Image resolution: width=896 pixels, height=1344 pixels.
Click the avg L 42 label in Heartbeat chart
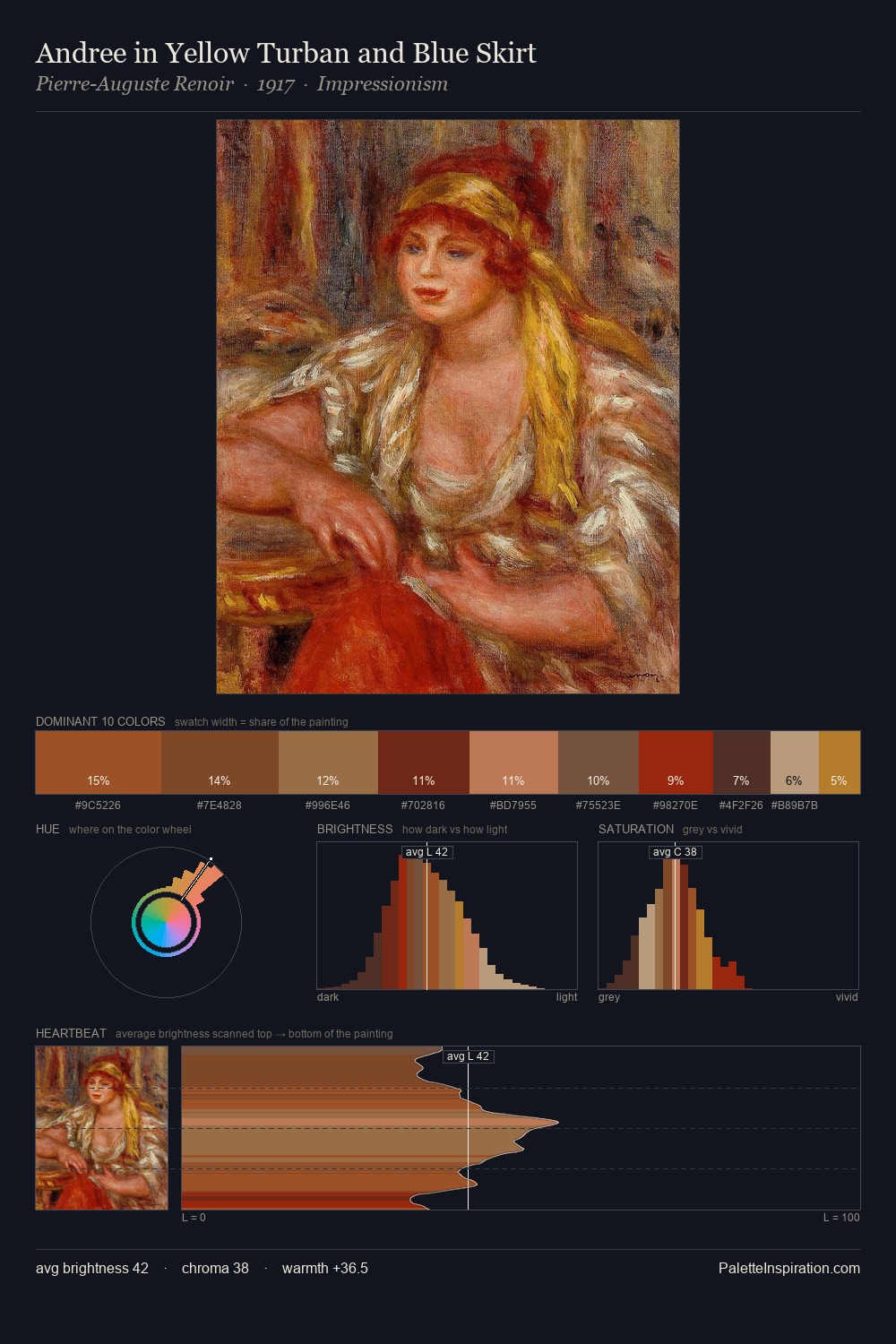pos(468,1056)
